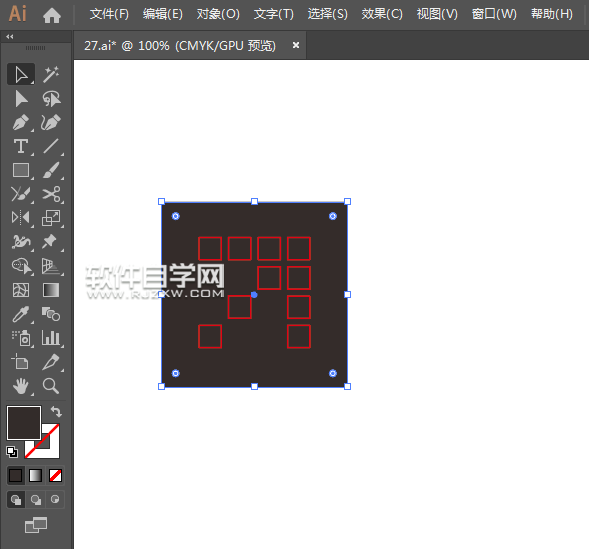Click top-left corner radius widget of rectangle
This screenshot has height=549, width=589.
tap(175, 216)
